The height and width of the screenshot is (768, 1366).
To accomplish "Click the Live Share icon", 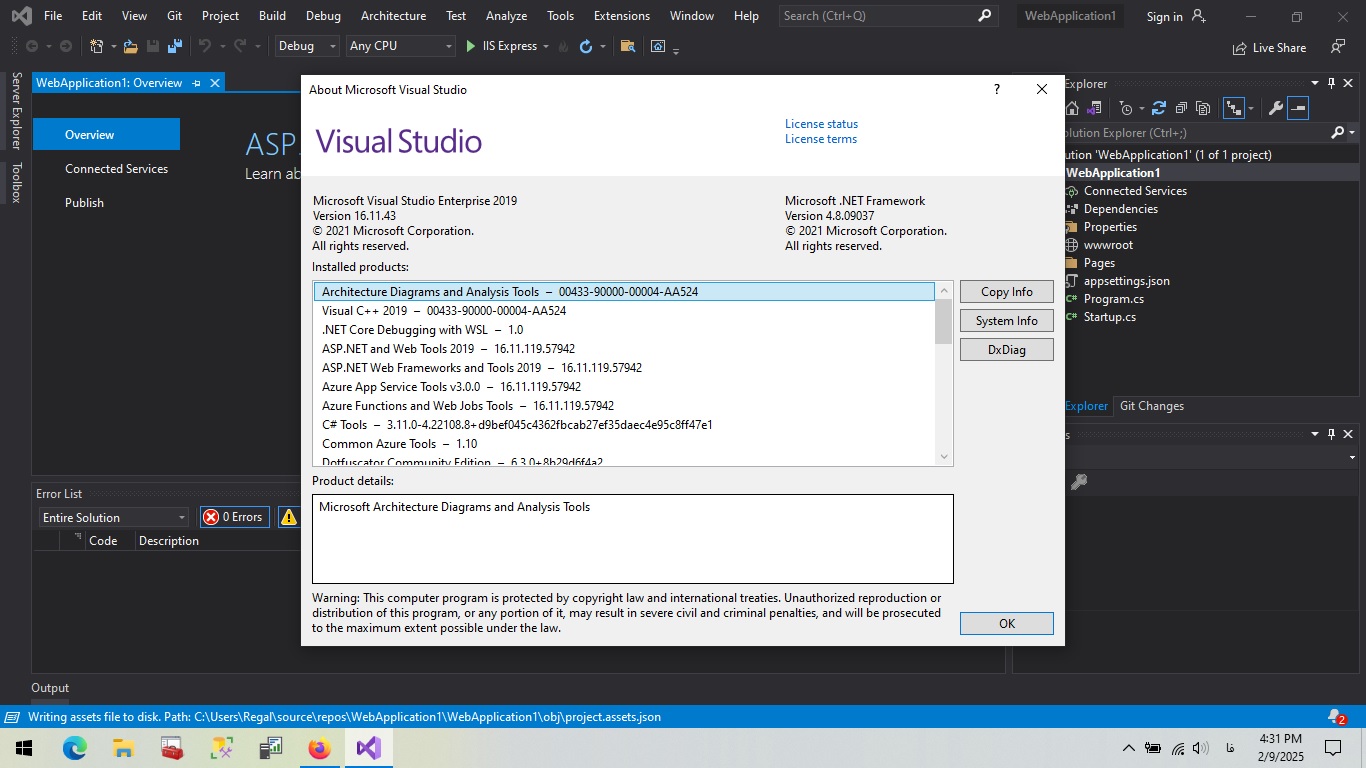I will (x=1240, y=47).
